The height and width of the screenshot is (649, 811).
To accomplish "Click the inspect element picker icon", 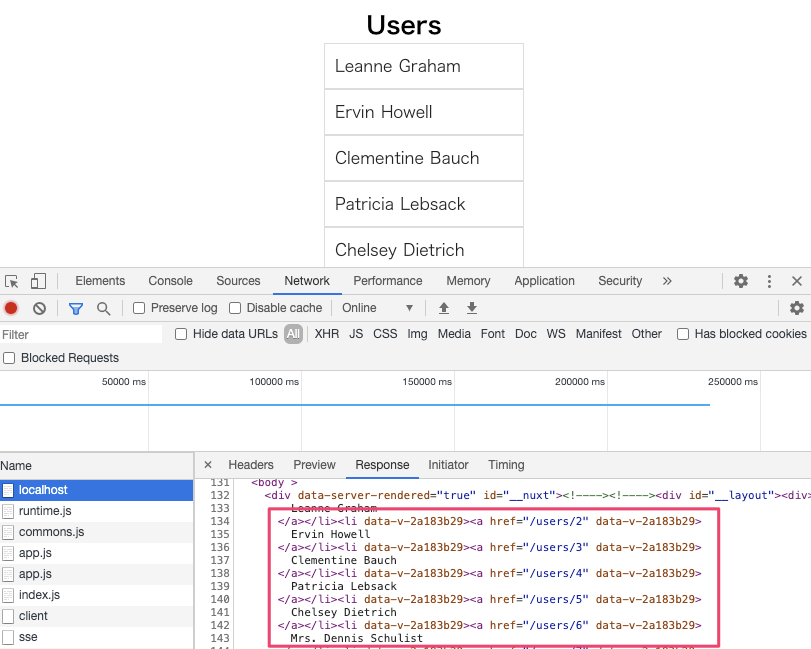I will [12, 282].
